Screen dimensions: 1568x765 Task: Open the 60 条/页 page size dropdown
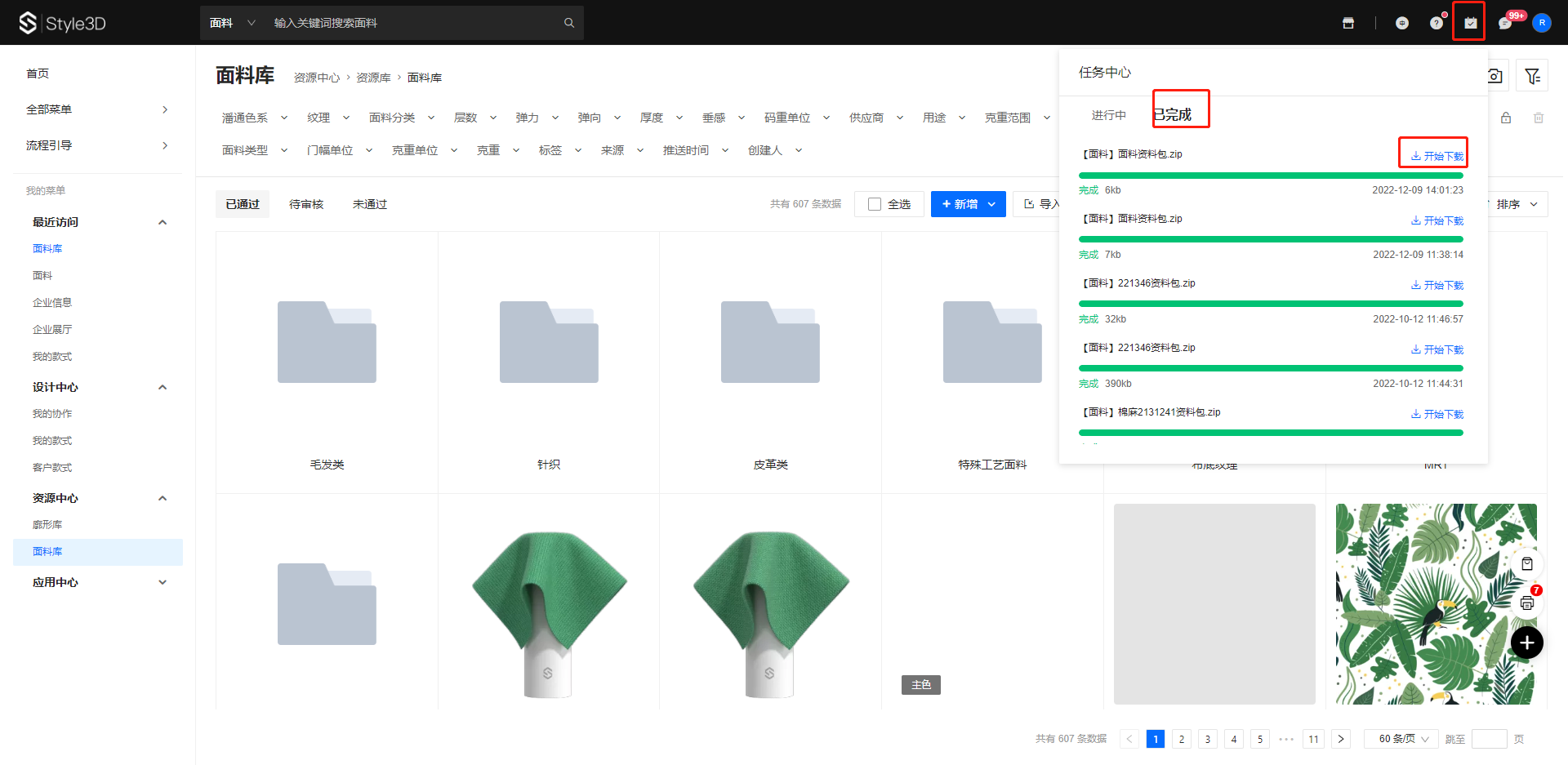[1401, 739]
